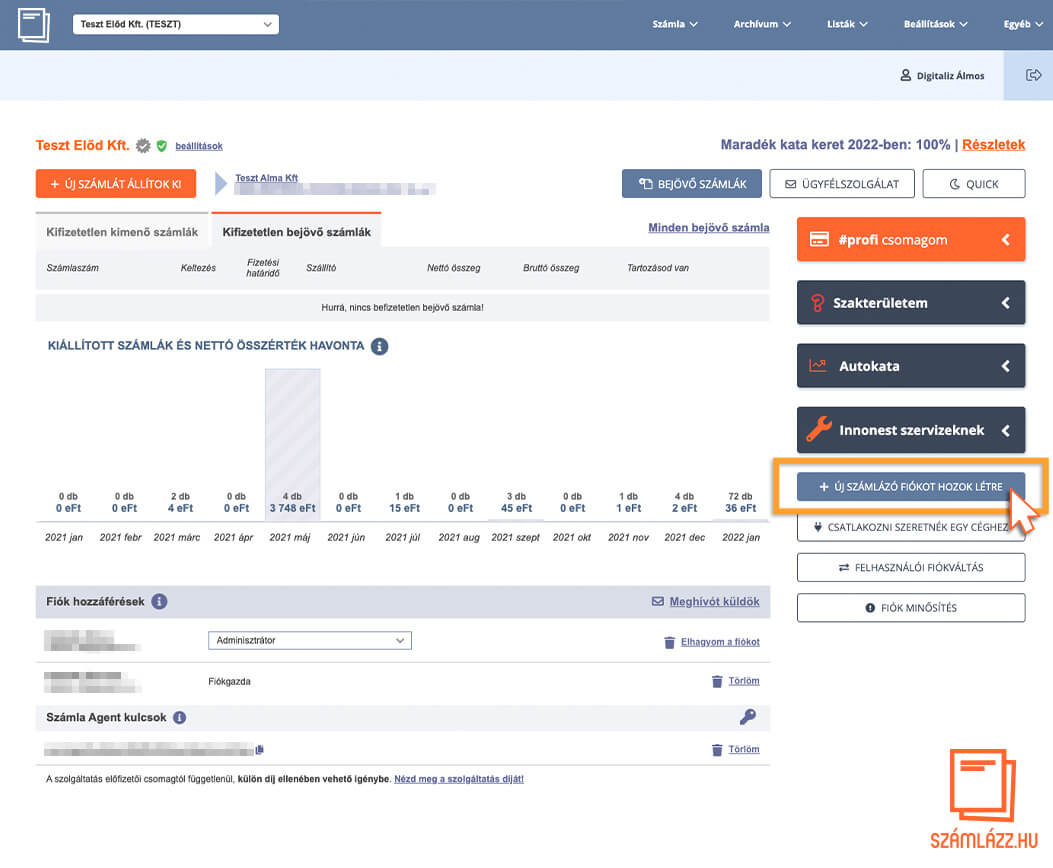Click Új számlát állítok ki button
This screenshot has height=868, width=1053.
[x=116, y=184]
